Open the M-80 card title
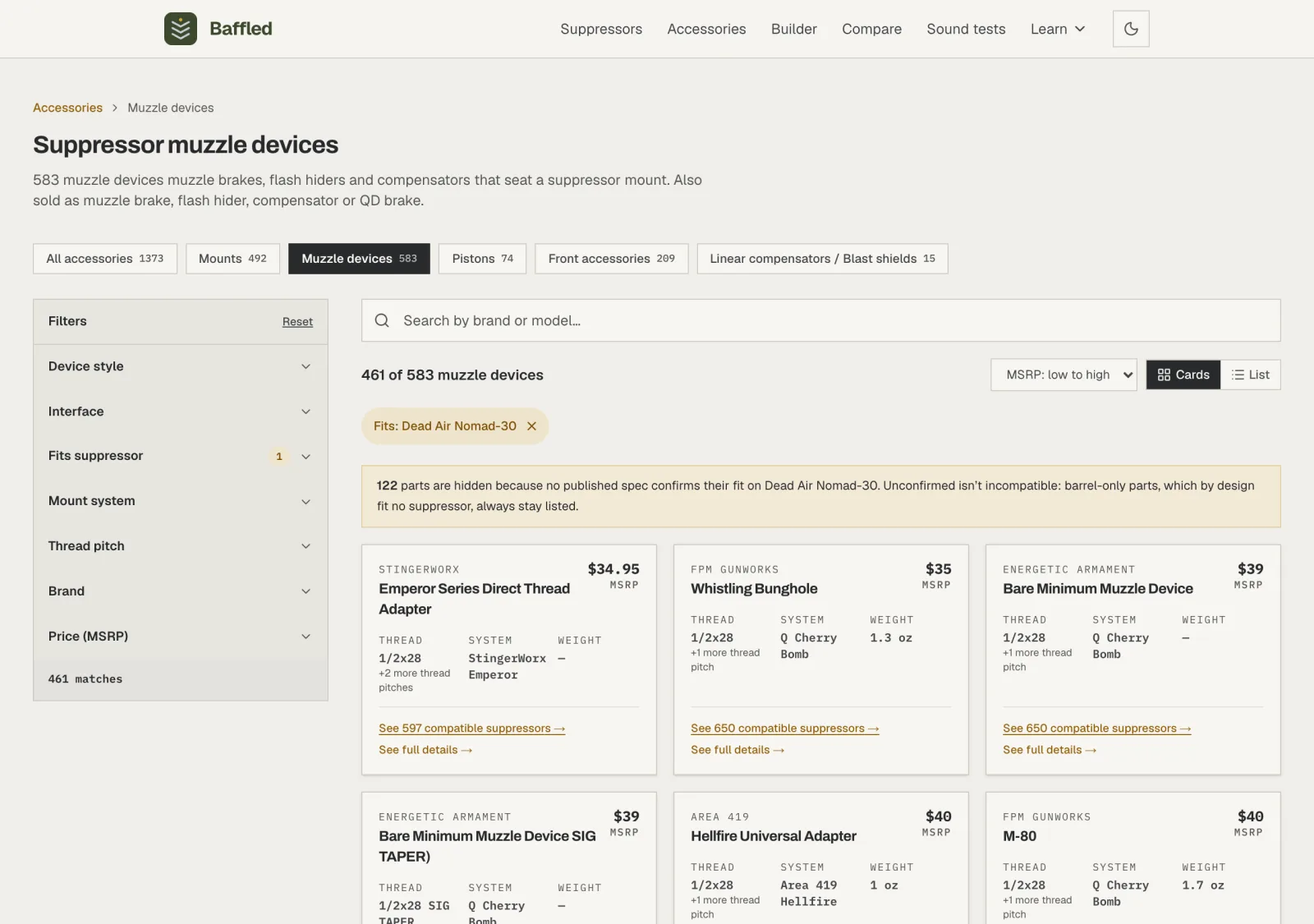Screen dimensions: 1314x924 point(1019,836)
